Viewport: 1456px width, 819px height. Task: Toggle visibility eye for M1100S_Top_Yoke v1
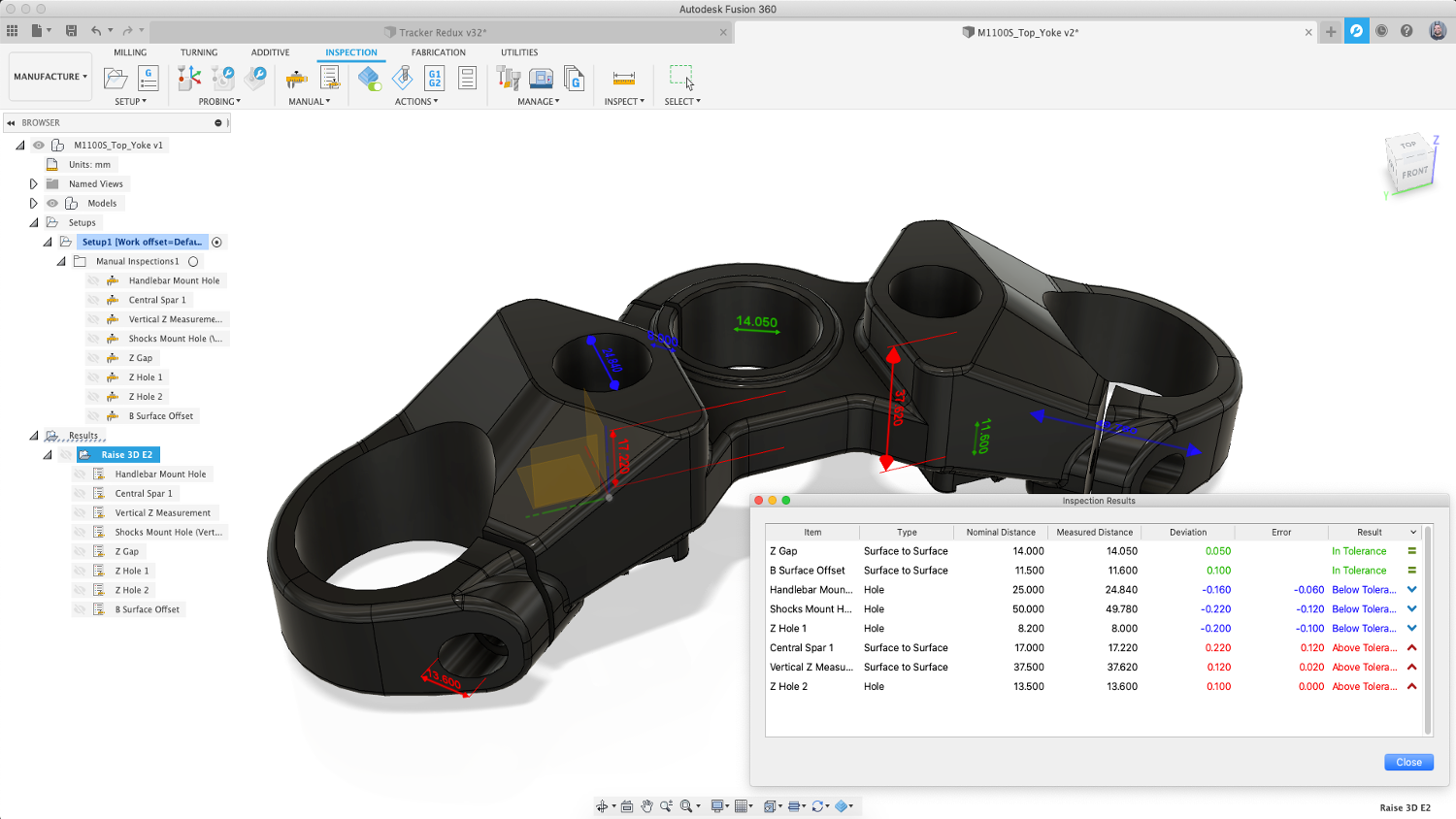[x=39, y=146]
